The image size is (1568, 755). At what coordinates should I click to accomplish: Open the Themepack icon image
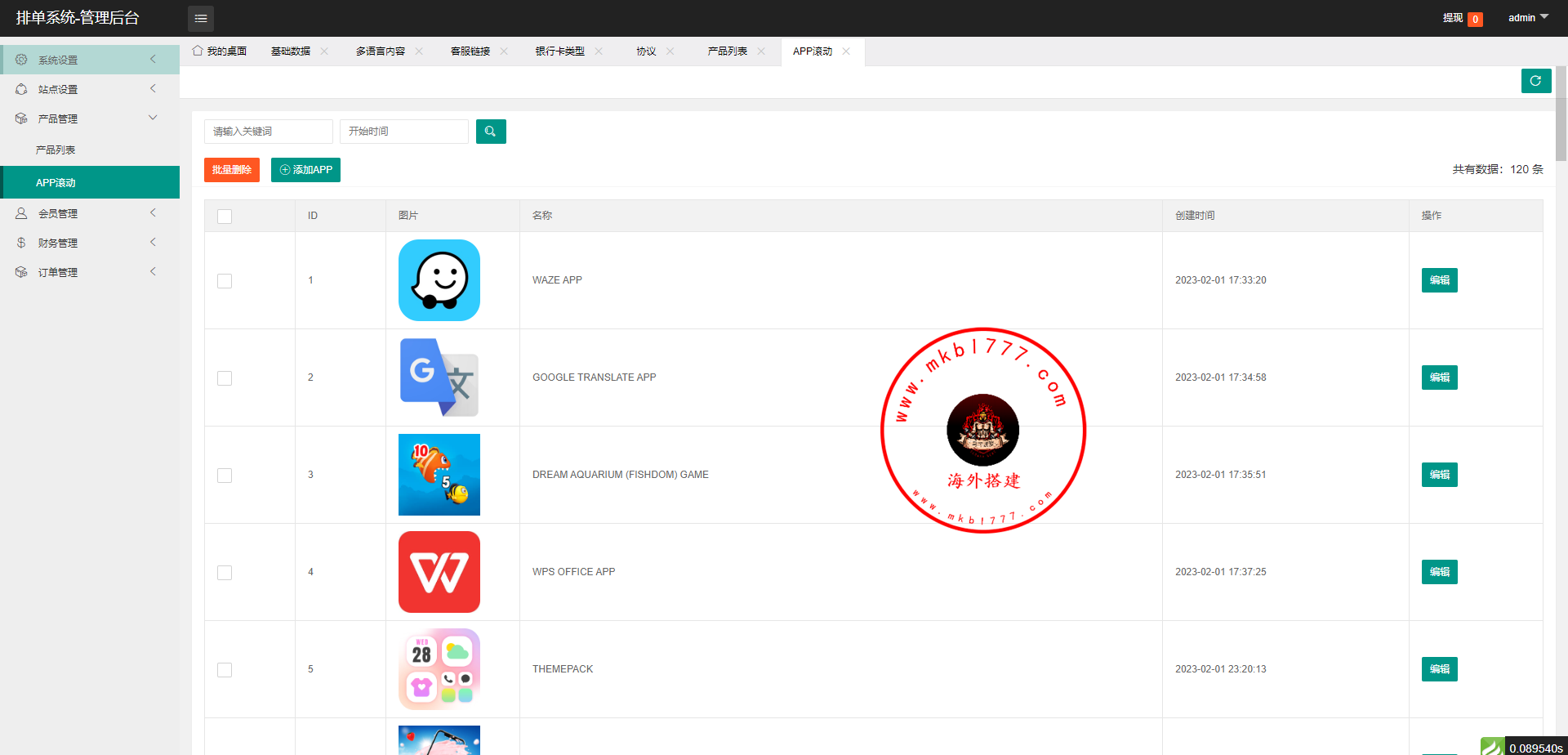click(439, 669)
